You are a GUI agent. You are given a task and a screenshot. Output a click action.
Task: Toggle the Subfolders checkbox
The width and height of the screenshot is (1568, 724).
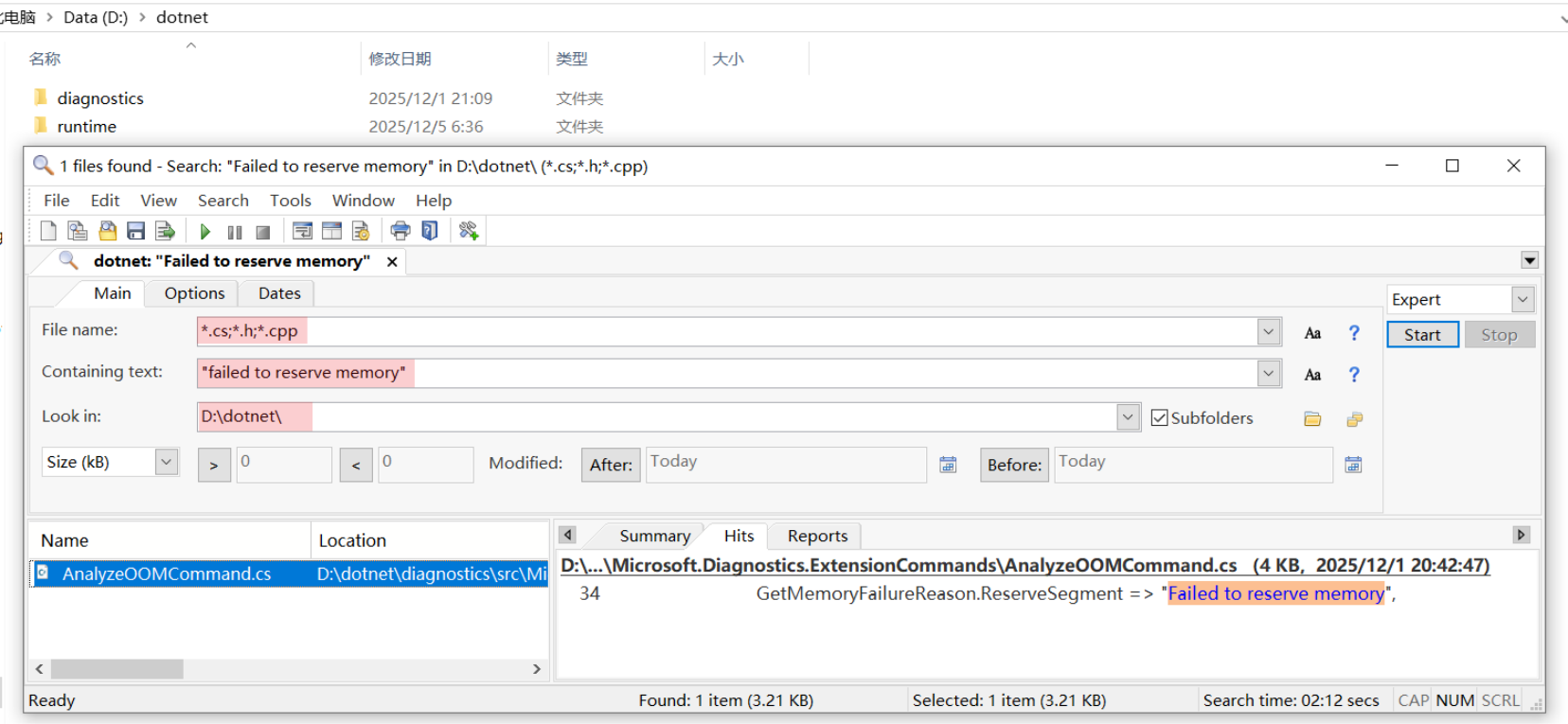[1159, 417]
